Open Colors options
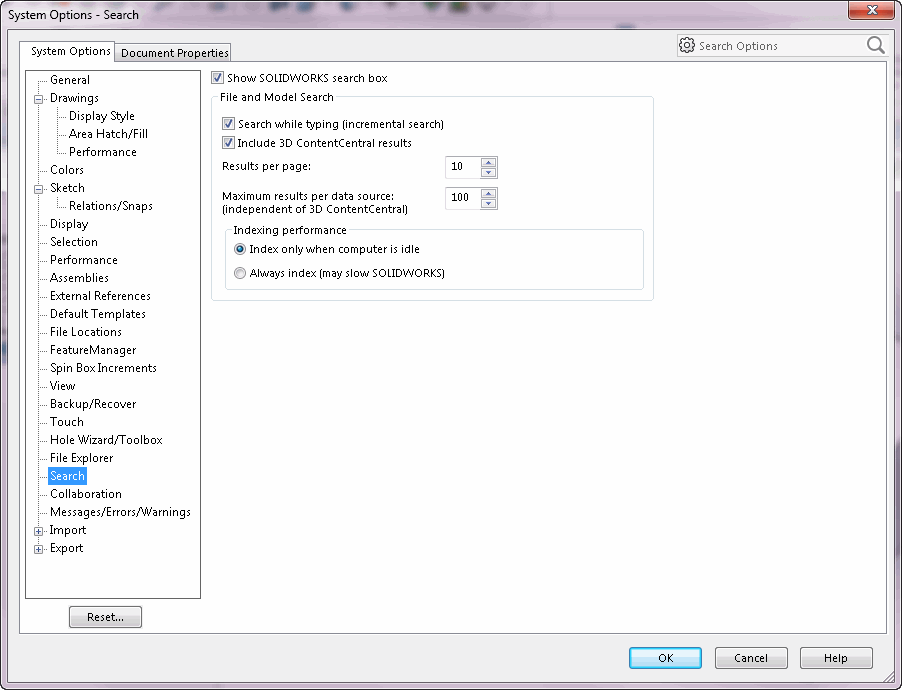 (x=67, y=170)
